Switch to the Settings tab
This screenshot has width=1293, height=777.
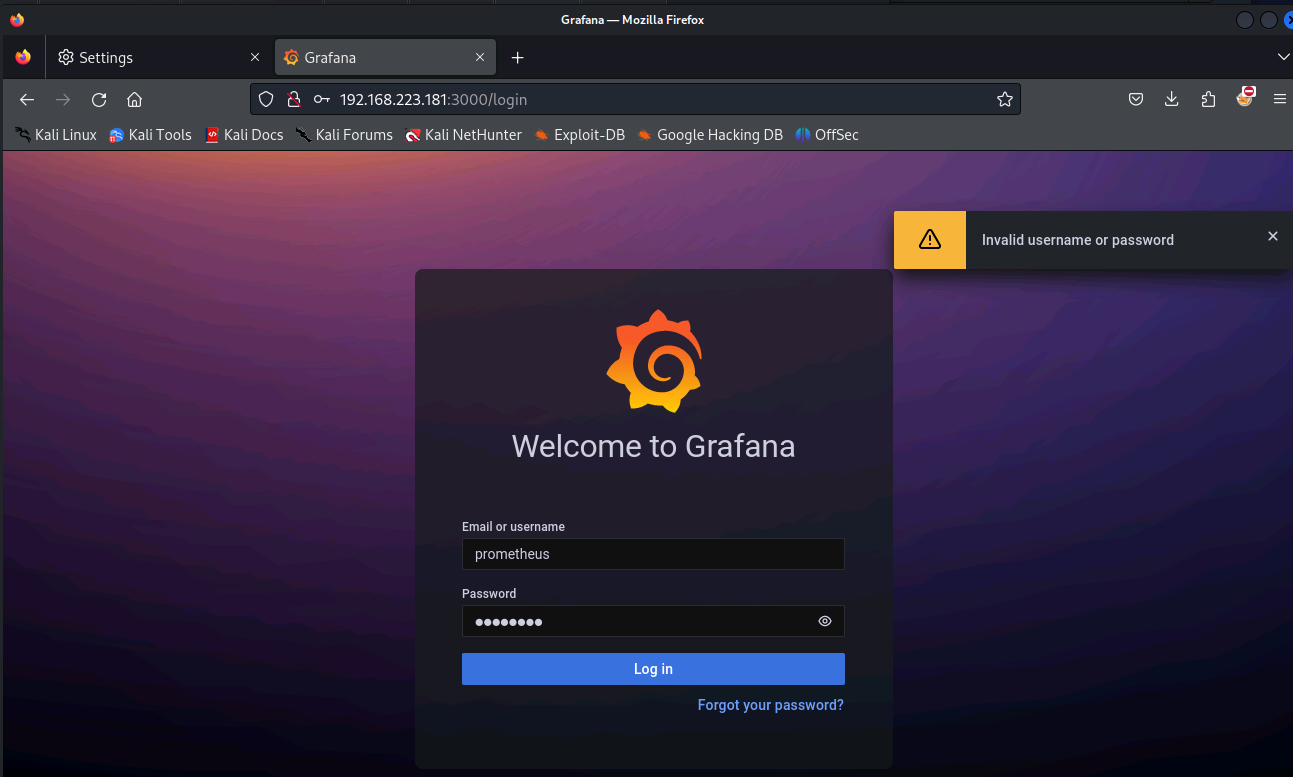[x=158, y=58]
